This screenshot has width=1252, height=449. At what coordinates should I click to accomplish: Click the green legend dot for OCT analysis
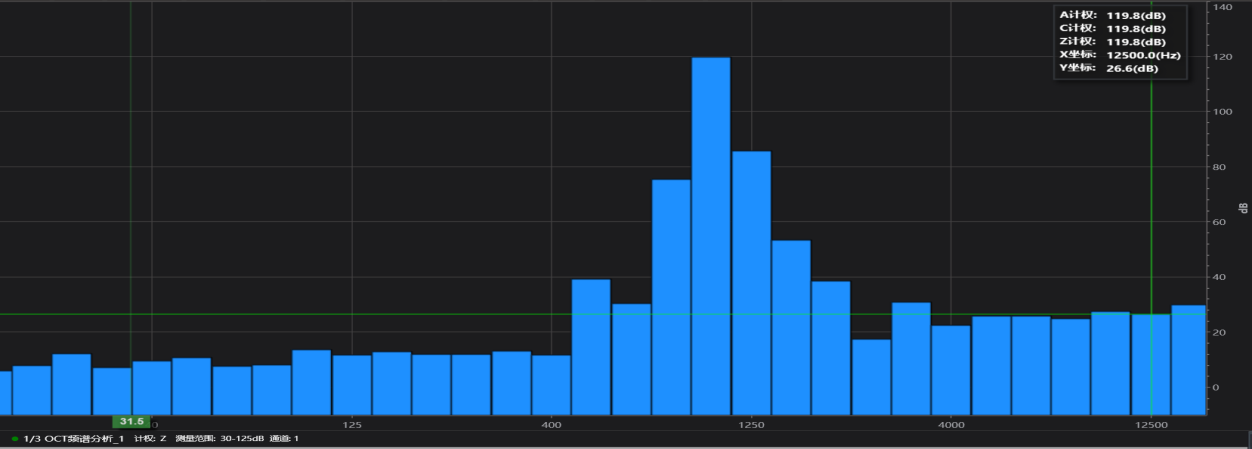tap(15, 439)
